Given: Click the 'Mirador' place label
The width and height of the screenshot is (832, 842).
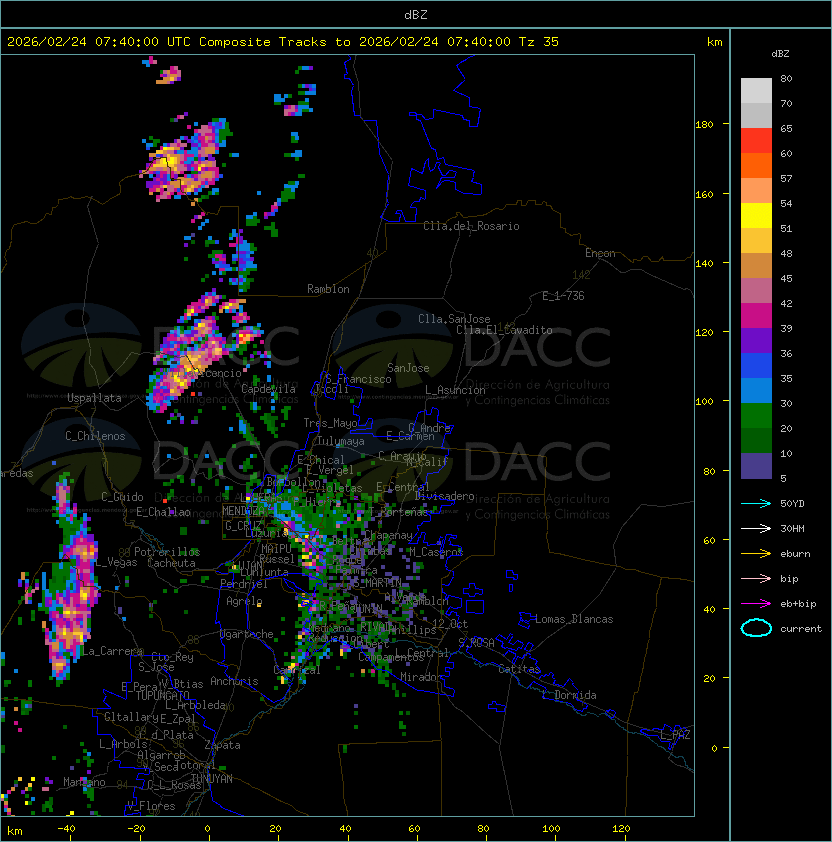Looking at the screenshot, I should pyautogui.click(x=422, y=677).
